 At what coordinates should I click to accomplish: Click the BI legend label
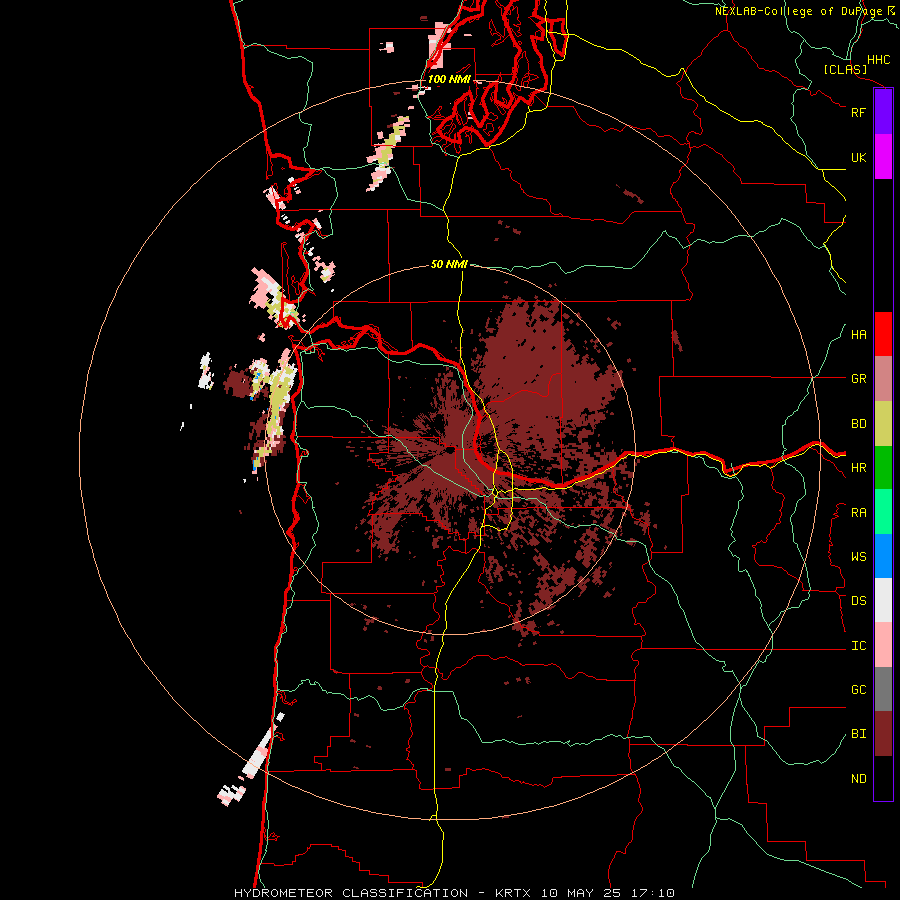click(858, 734)
